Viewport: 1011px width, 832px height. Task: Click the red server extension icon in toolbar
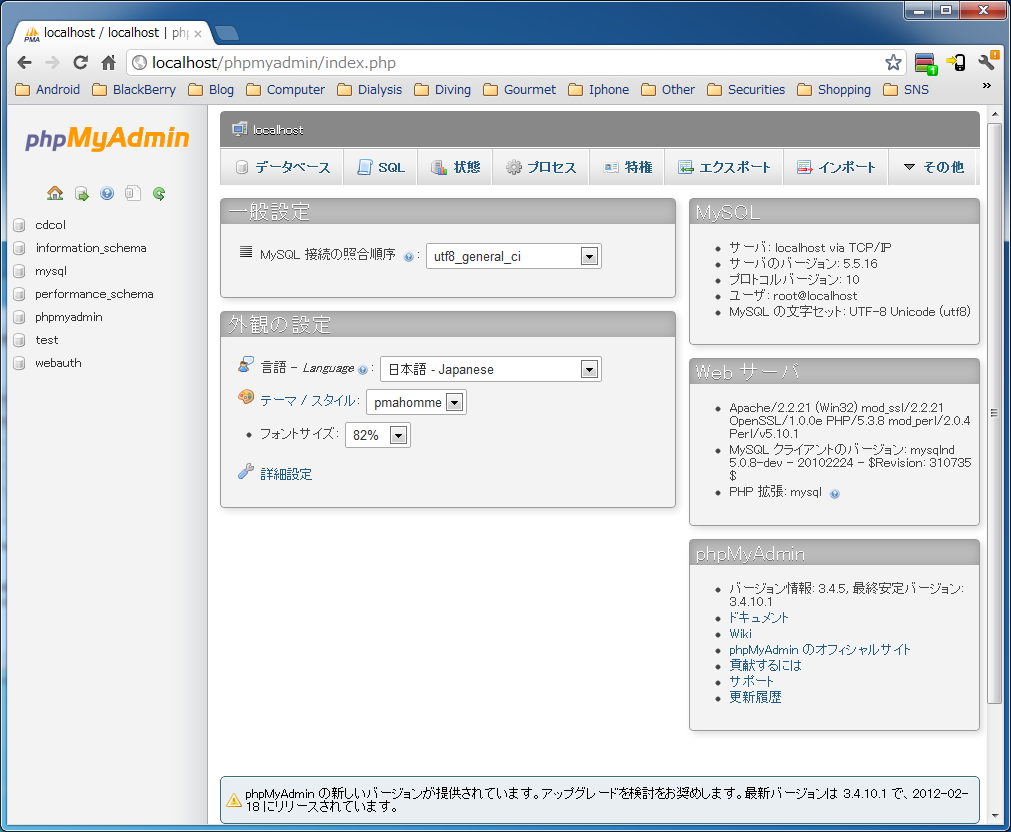point(926,63)
